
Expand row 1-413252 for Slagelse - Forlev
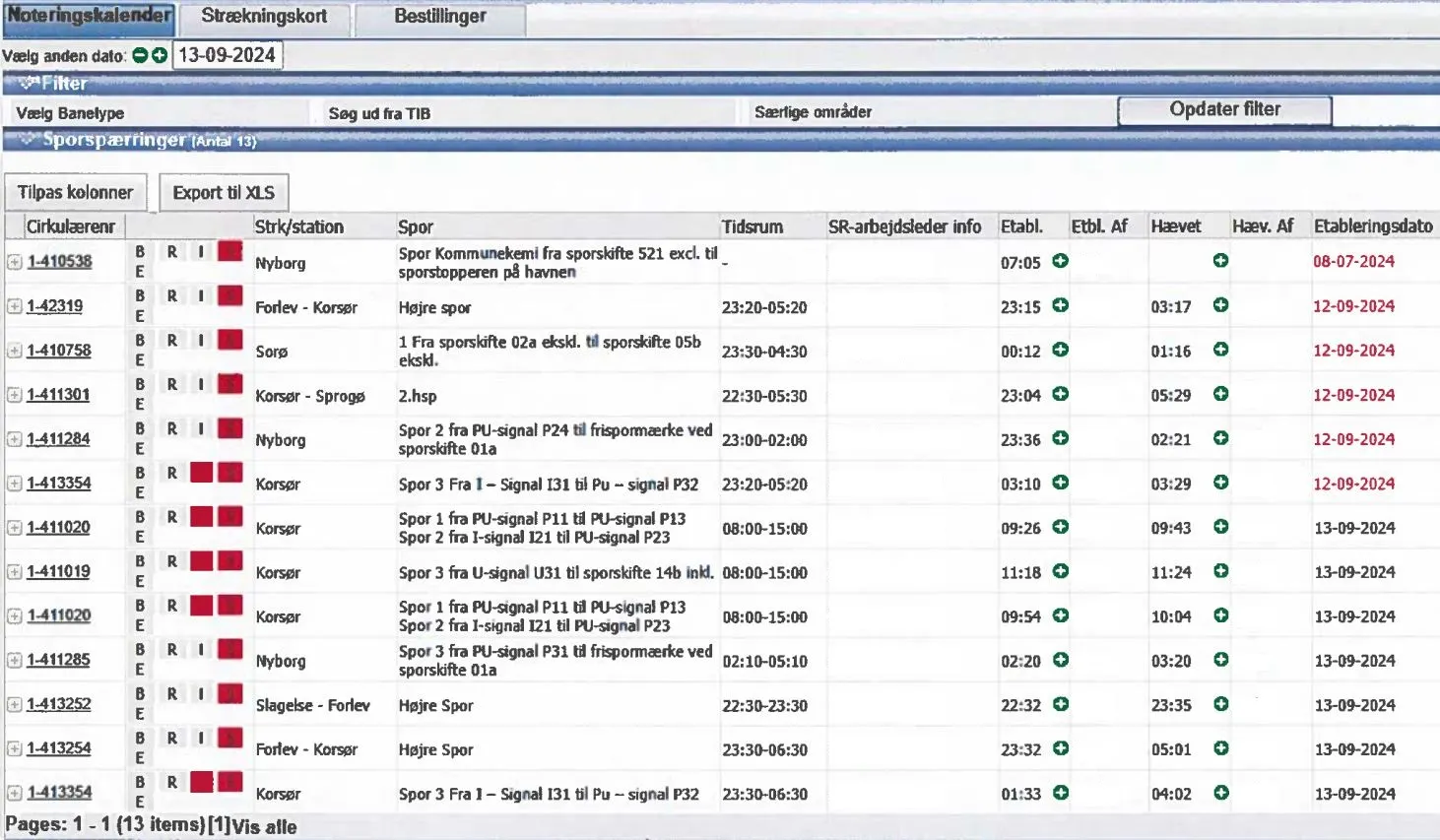(14, 705)
